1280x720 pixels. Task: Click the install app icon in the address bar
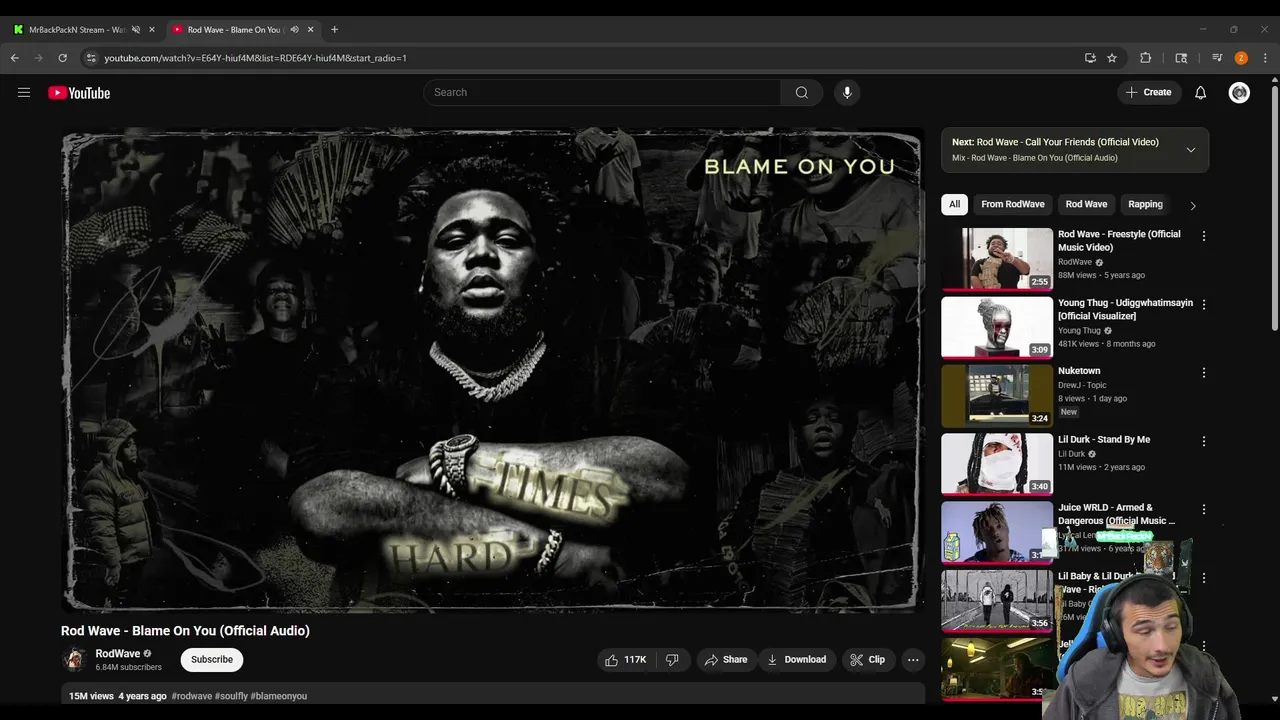pyautogui.click(x=1090, y=58)
